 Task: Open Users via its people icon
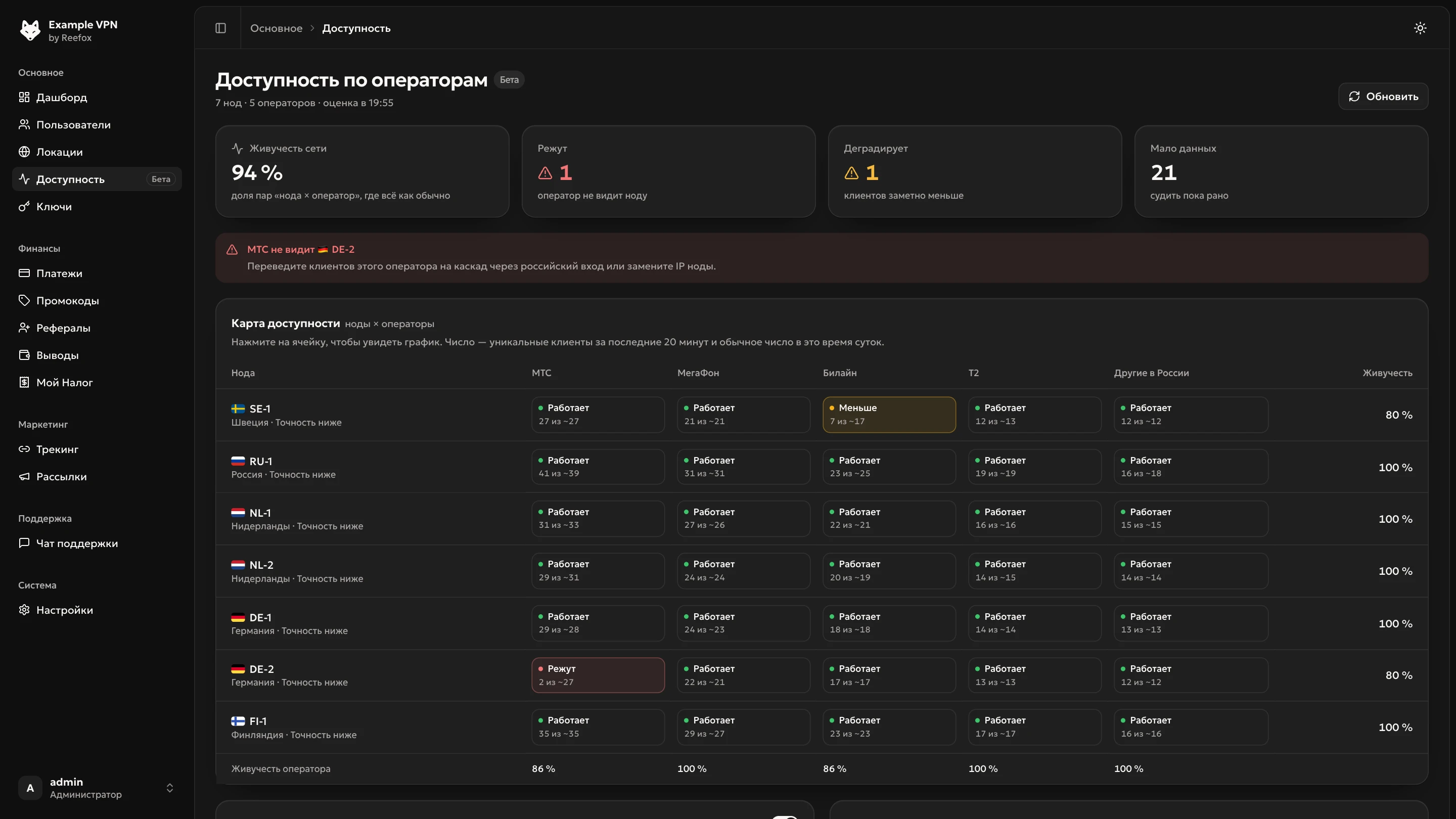pos(24,124)
